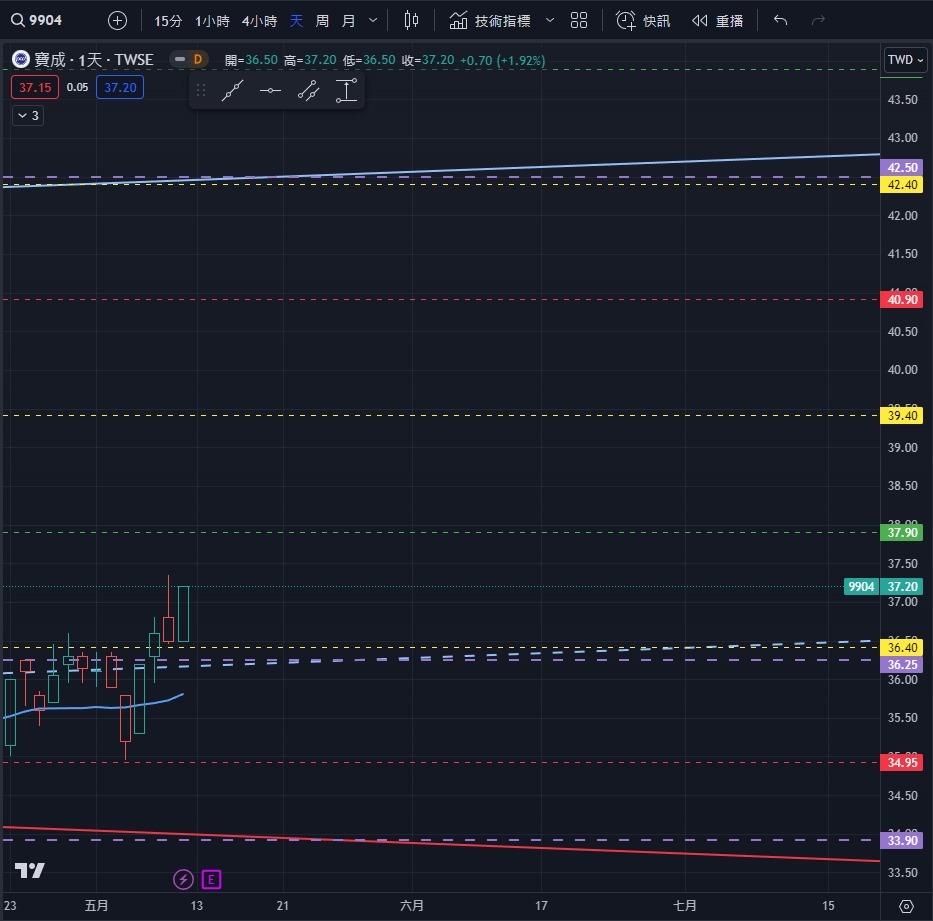Image resolution: width=933 pixels, height=921 pixels.
Task: Open the layout grid selector icon
Action: click(579, 20)
